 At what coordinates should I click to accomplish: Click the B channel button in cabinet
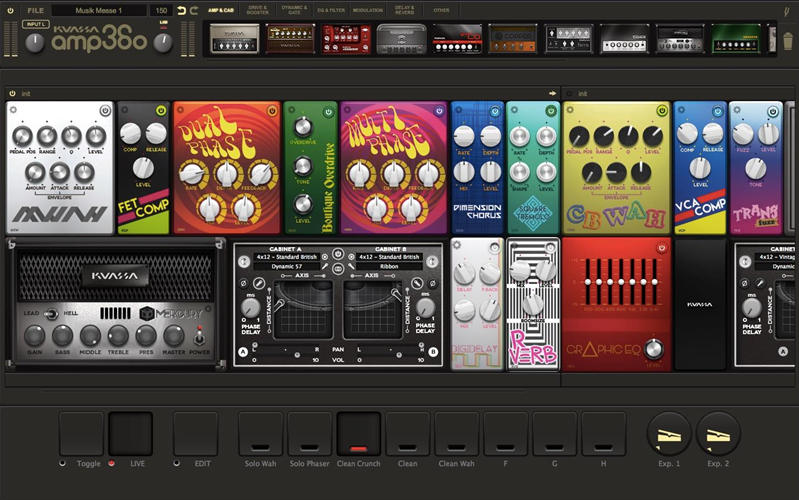433,352
